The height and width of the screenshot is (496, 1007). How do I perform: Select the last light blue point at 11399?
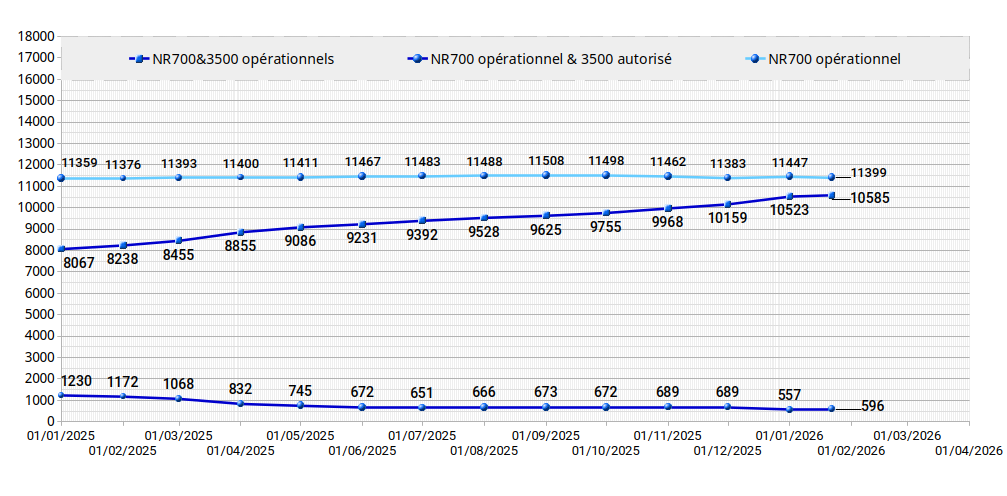[831, 178]
